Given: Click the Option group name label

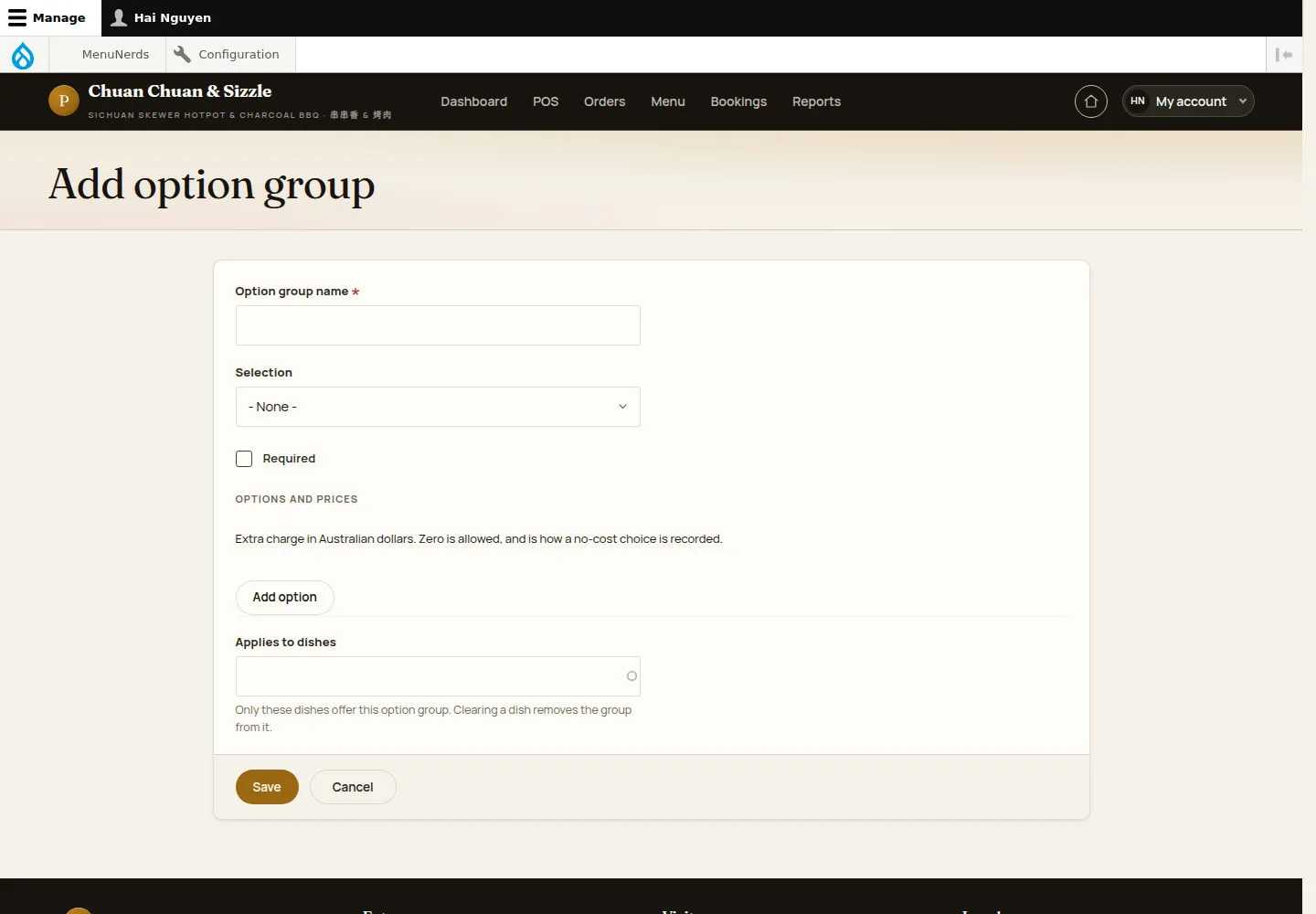Looking at the screenshot, I should click(292, 292).
